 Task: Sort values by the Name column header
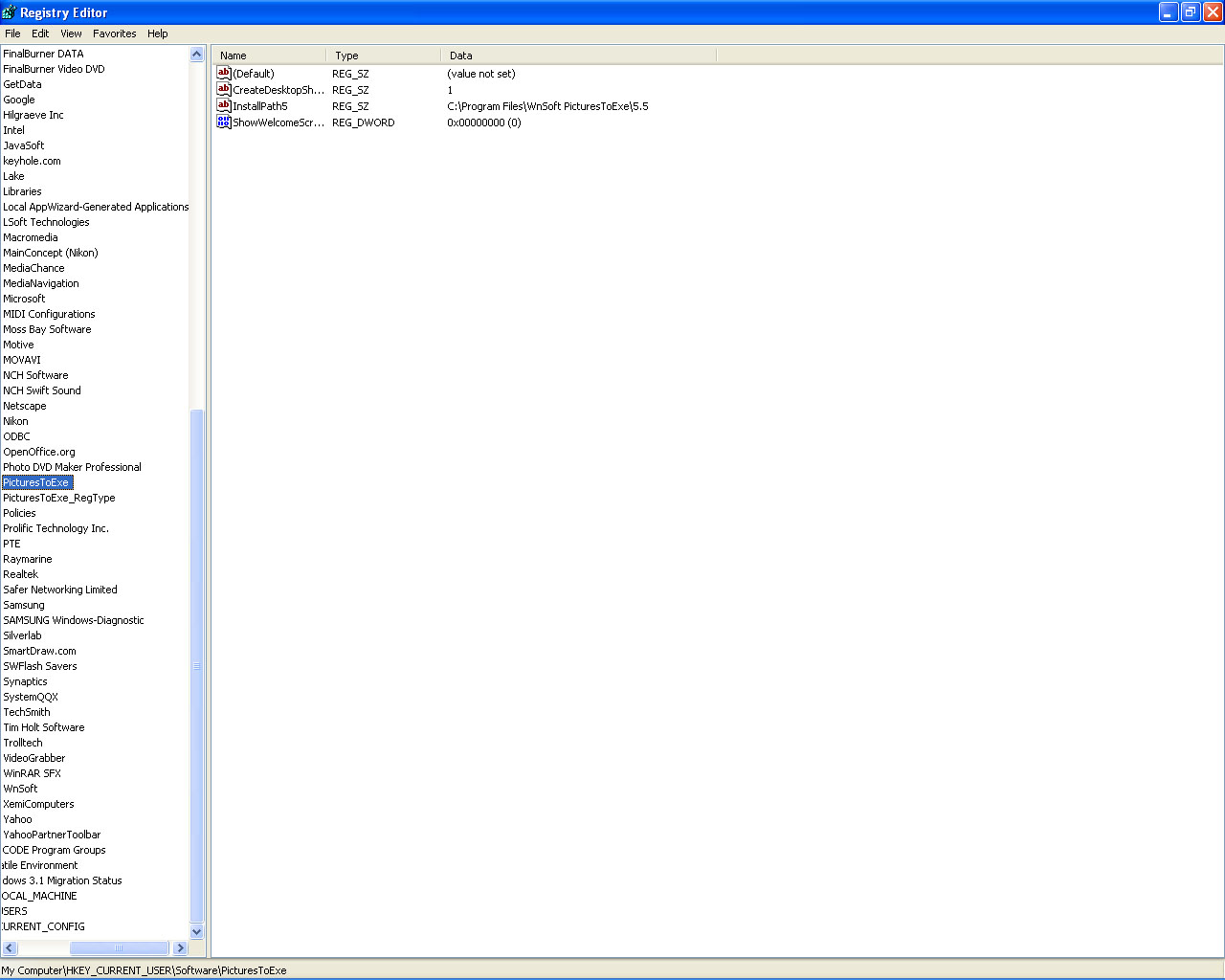(269, 56)
